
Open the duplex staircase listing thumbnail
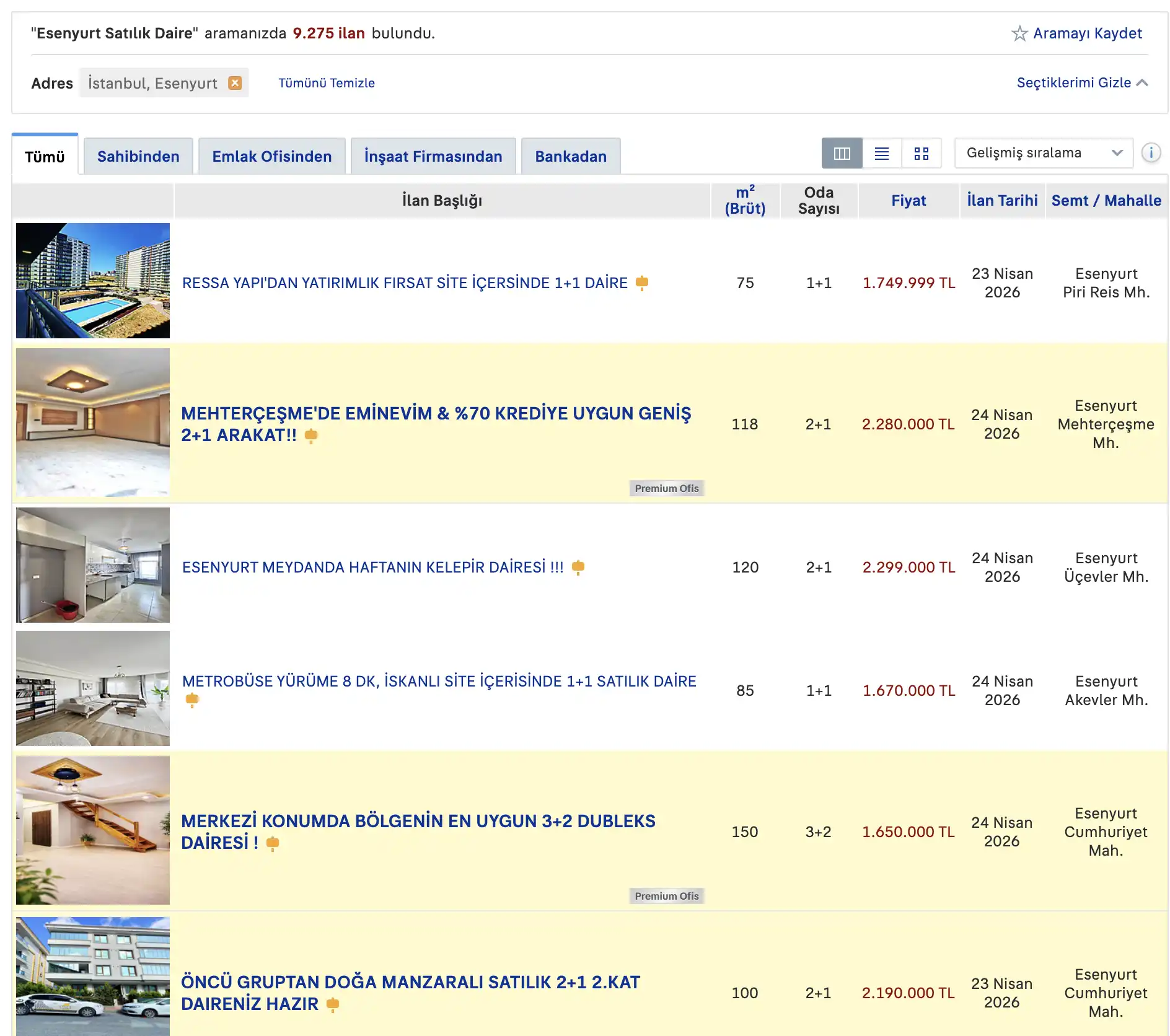[93, 830]
